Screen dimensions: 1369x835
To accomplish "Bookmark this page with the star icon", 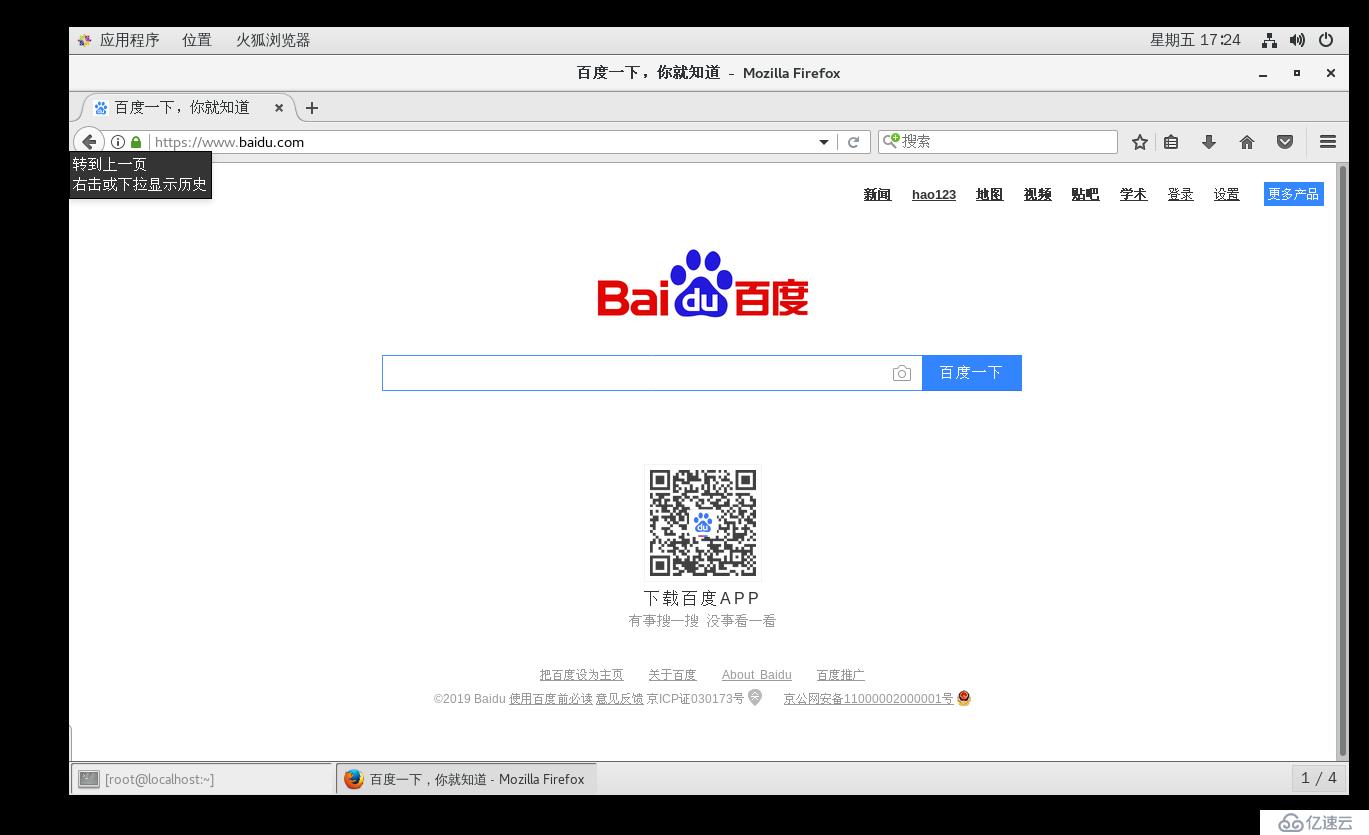I will coord(1140,142).
